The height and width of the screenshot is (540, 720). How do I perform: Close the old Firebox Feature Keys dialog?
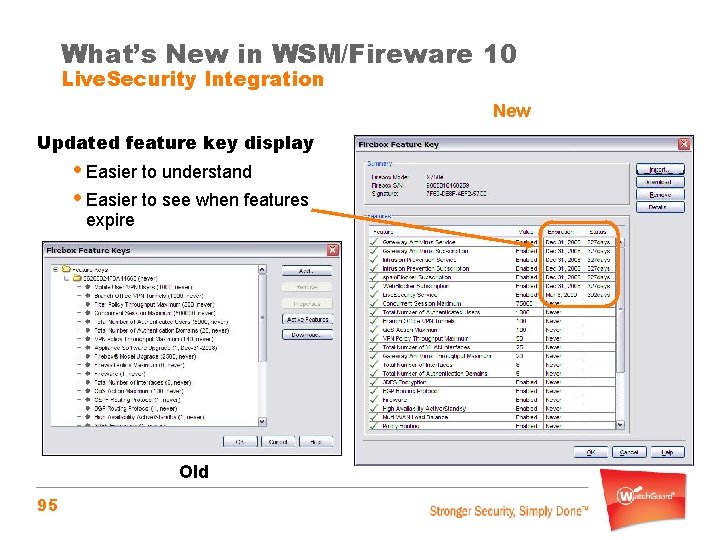pyautogui.click(x=333, y=250)
